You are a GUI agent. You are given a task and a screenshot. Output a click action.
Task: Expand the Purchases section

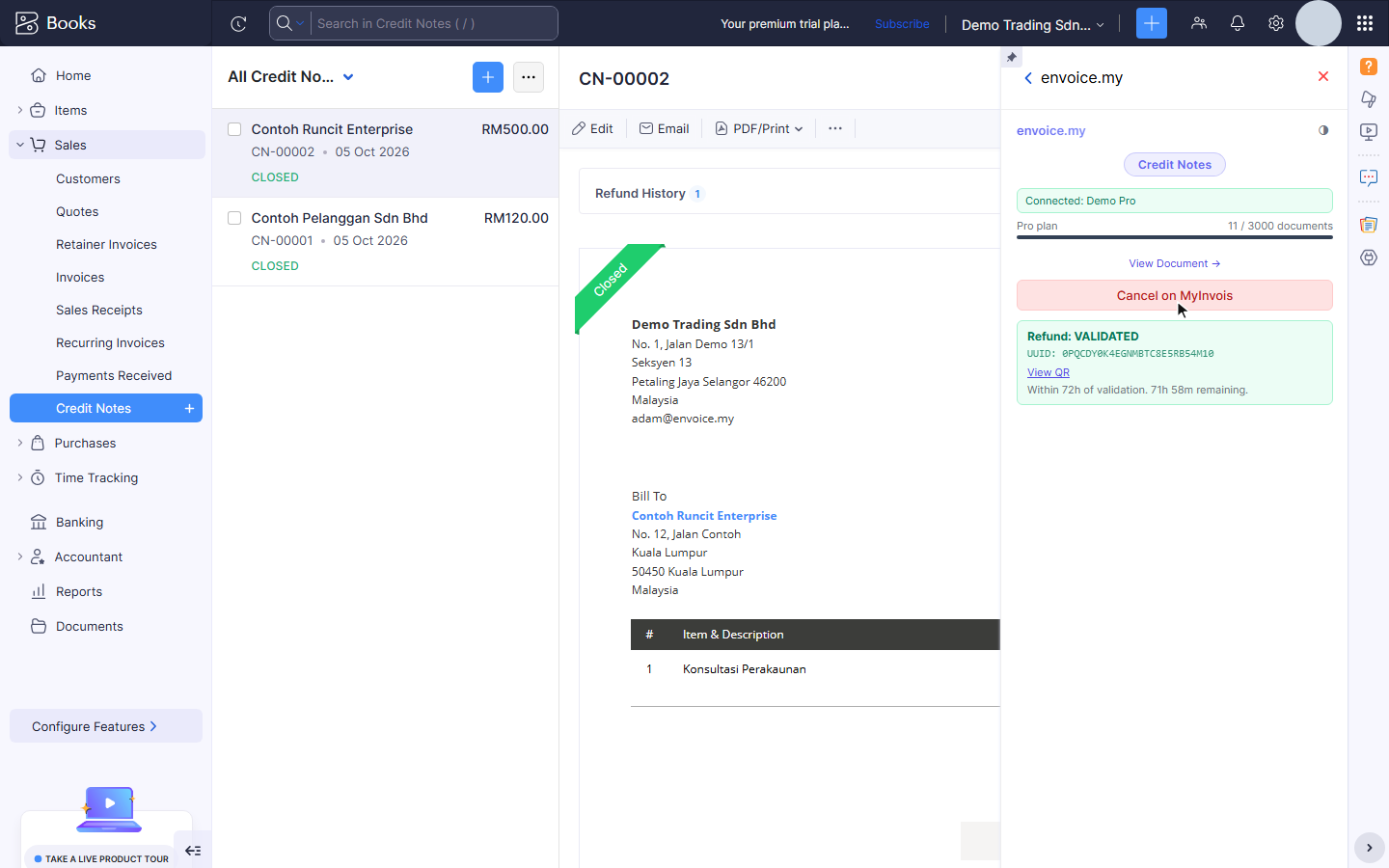(20, 444)
